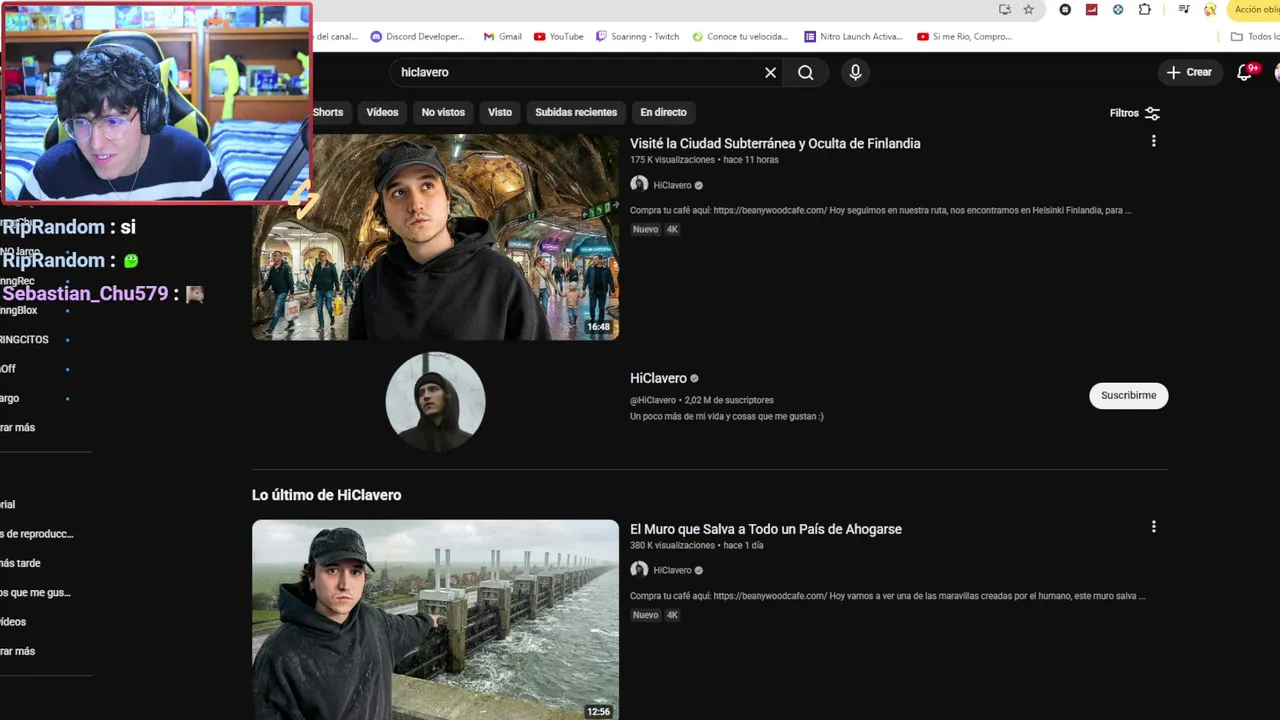Viewport: 1280px width, 720px height.
Task: Click the 2,02 M de suscriptores text
Action: point(729,400)
